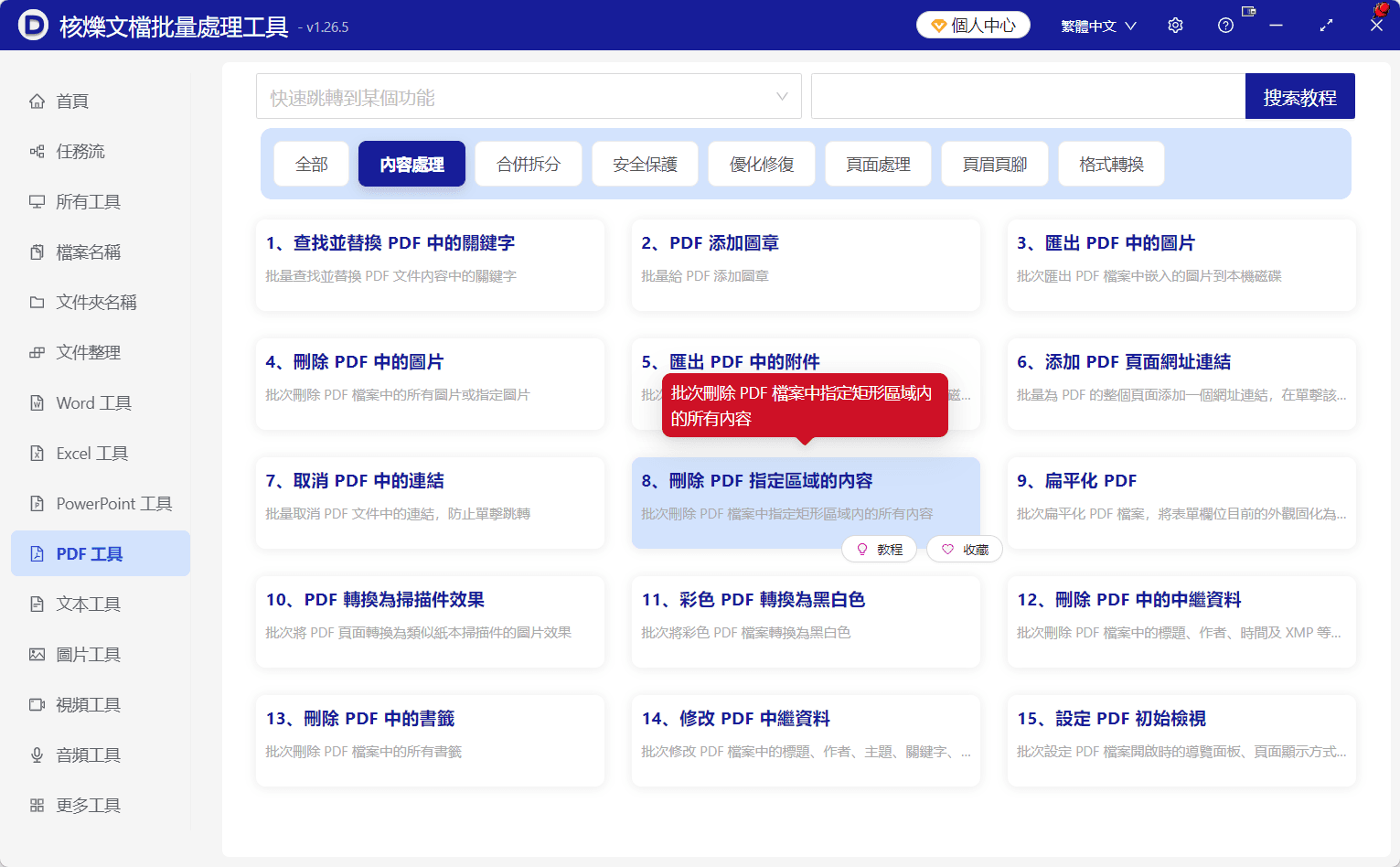Click the 任務流 workflow icon in sidebar

coord(37,151)
